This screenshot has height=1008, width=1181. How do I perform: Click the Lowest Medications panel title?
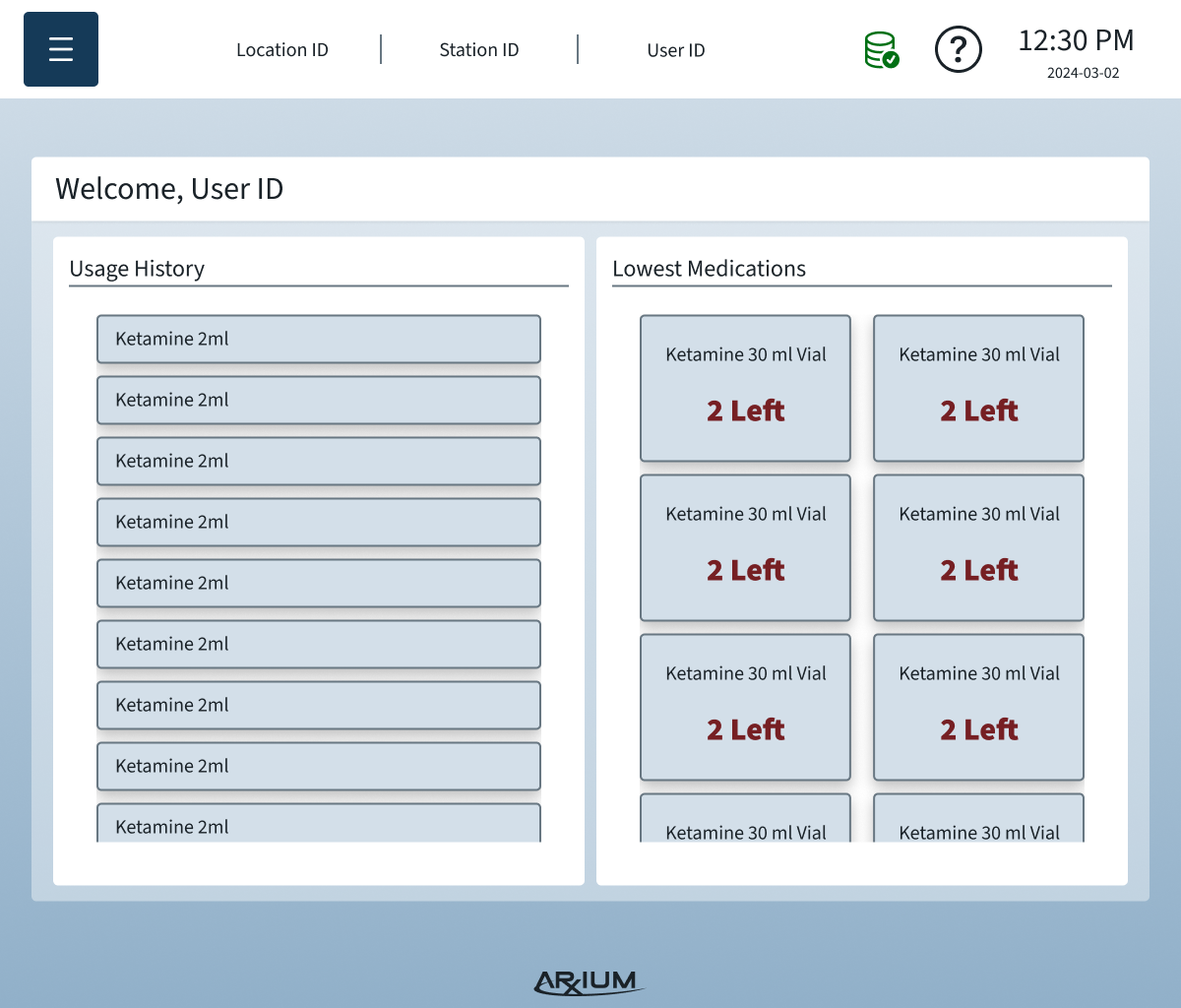709,269
